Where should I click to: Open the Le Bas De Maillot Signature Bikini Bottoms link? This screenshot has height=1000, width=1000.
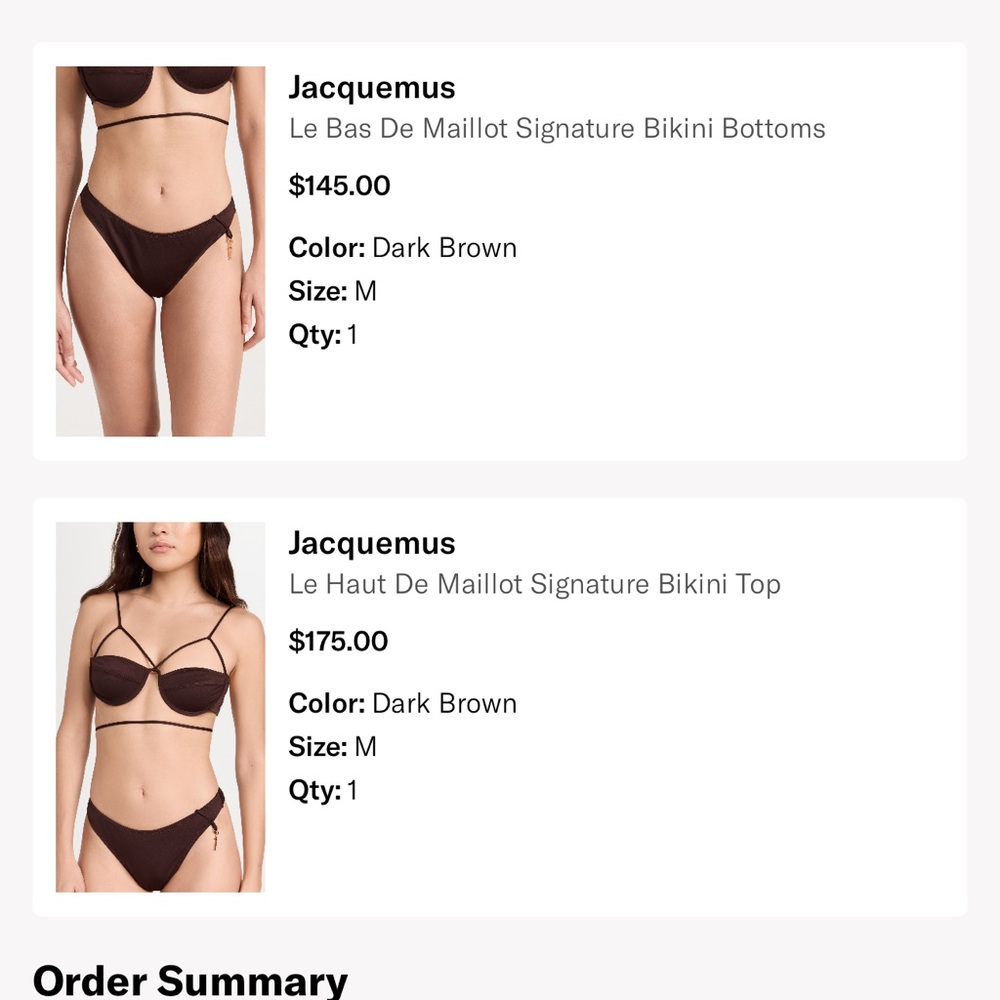(556, 129)
